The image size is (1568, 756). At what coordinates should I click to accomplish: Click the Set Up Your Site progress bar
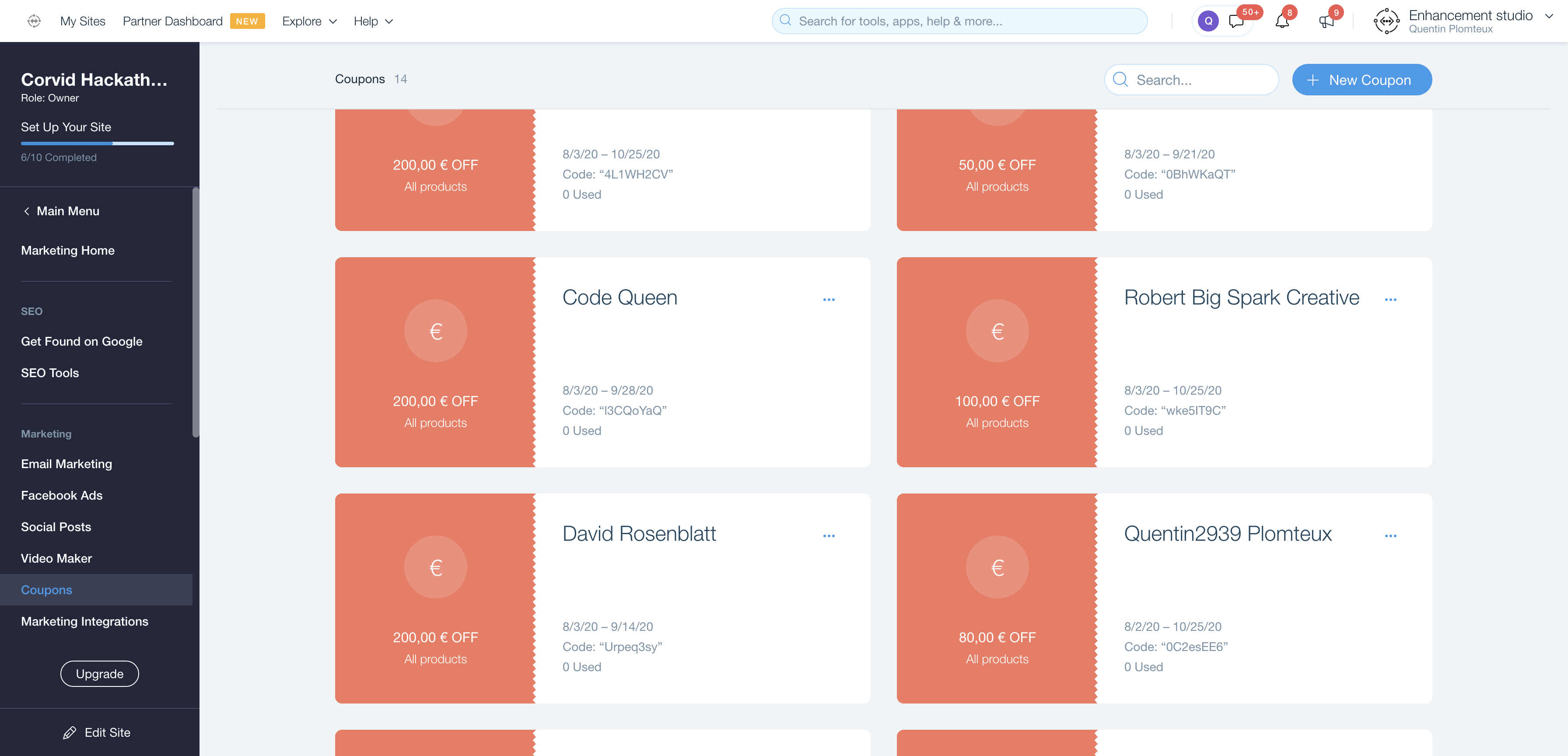[98, 143]
